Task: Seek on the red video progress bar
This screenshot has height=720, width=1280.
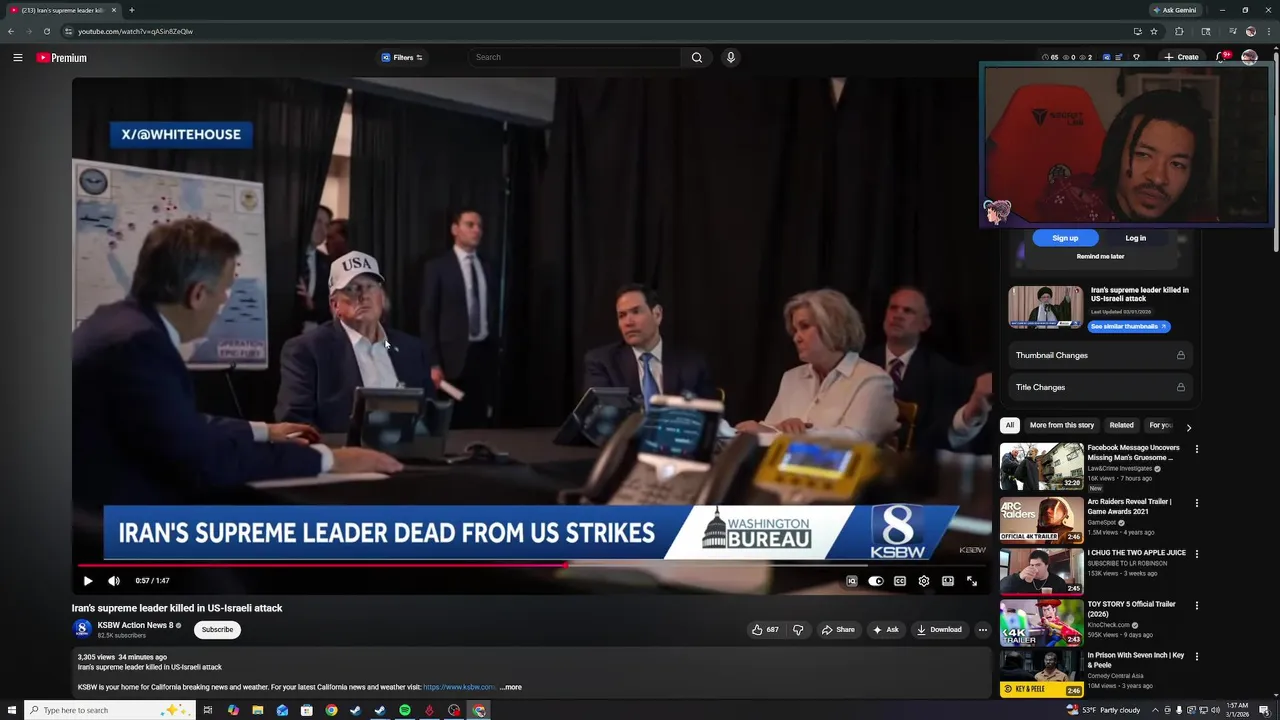Action: [531, 565]
